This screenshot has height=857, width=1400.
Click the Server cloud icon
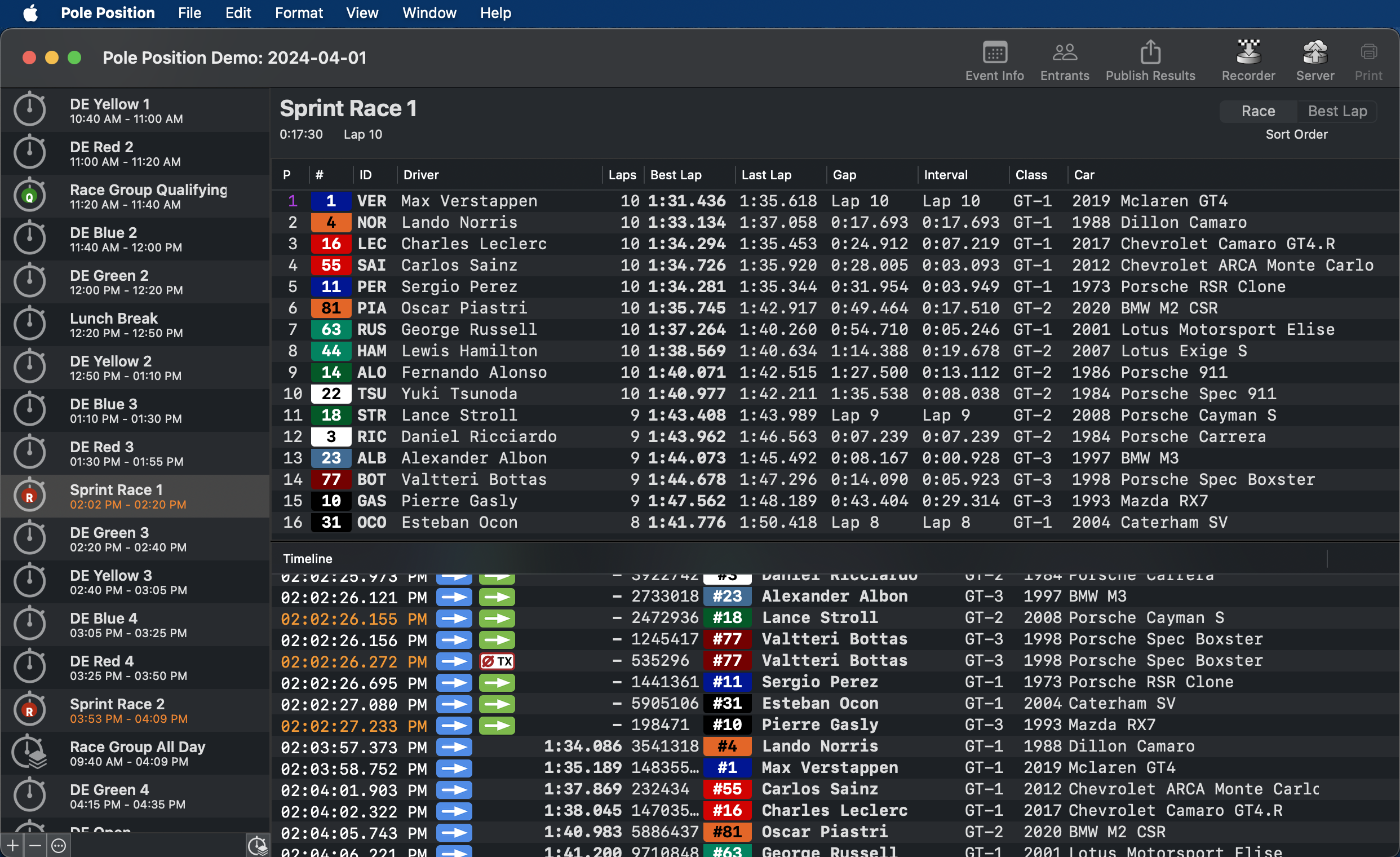pos(1314,52)
